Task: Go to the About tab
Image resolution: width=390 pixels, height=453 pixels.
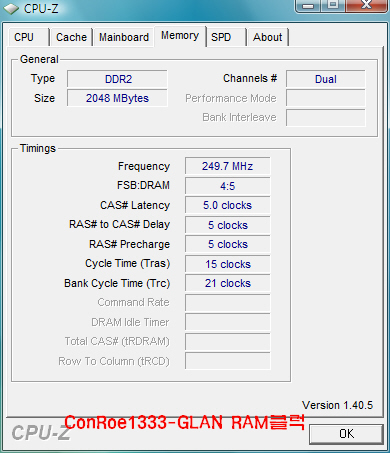Action: point(268,37)
